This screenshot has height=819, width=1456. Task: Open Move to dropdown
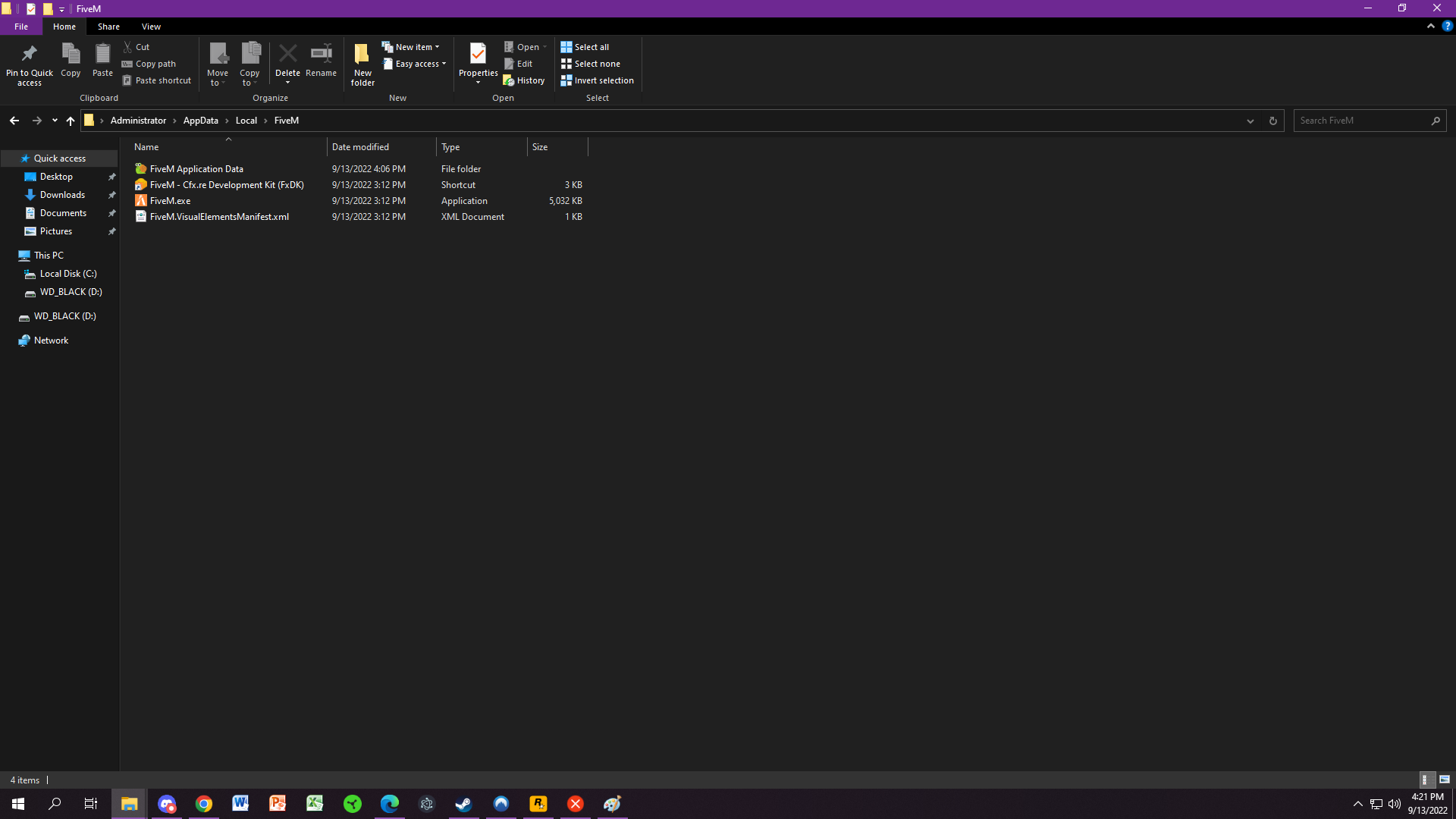(x=218, y=64)
